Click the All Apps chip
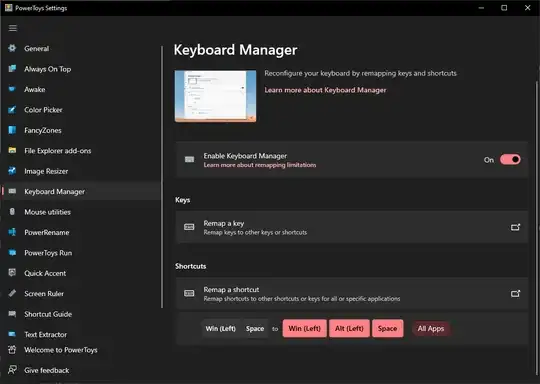 click(x=431, y=328)
